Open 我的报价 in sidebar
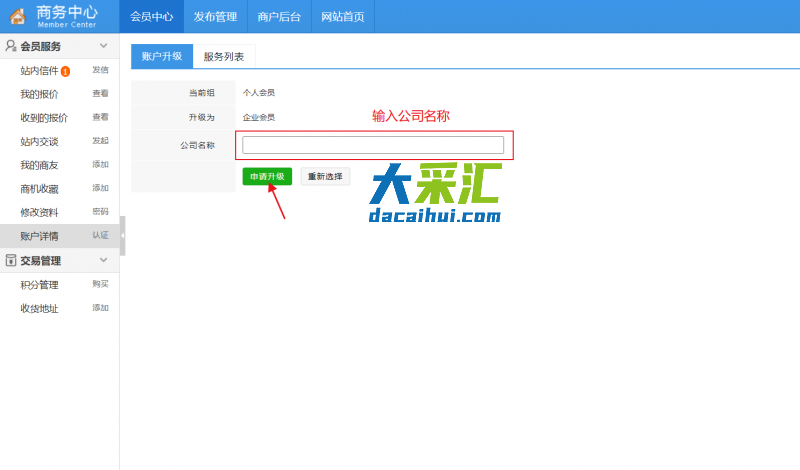This screenshot has height=470, width=800. coord(39,94)
